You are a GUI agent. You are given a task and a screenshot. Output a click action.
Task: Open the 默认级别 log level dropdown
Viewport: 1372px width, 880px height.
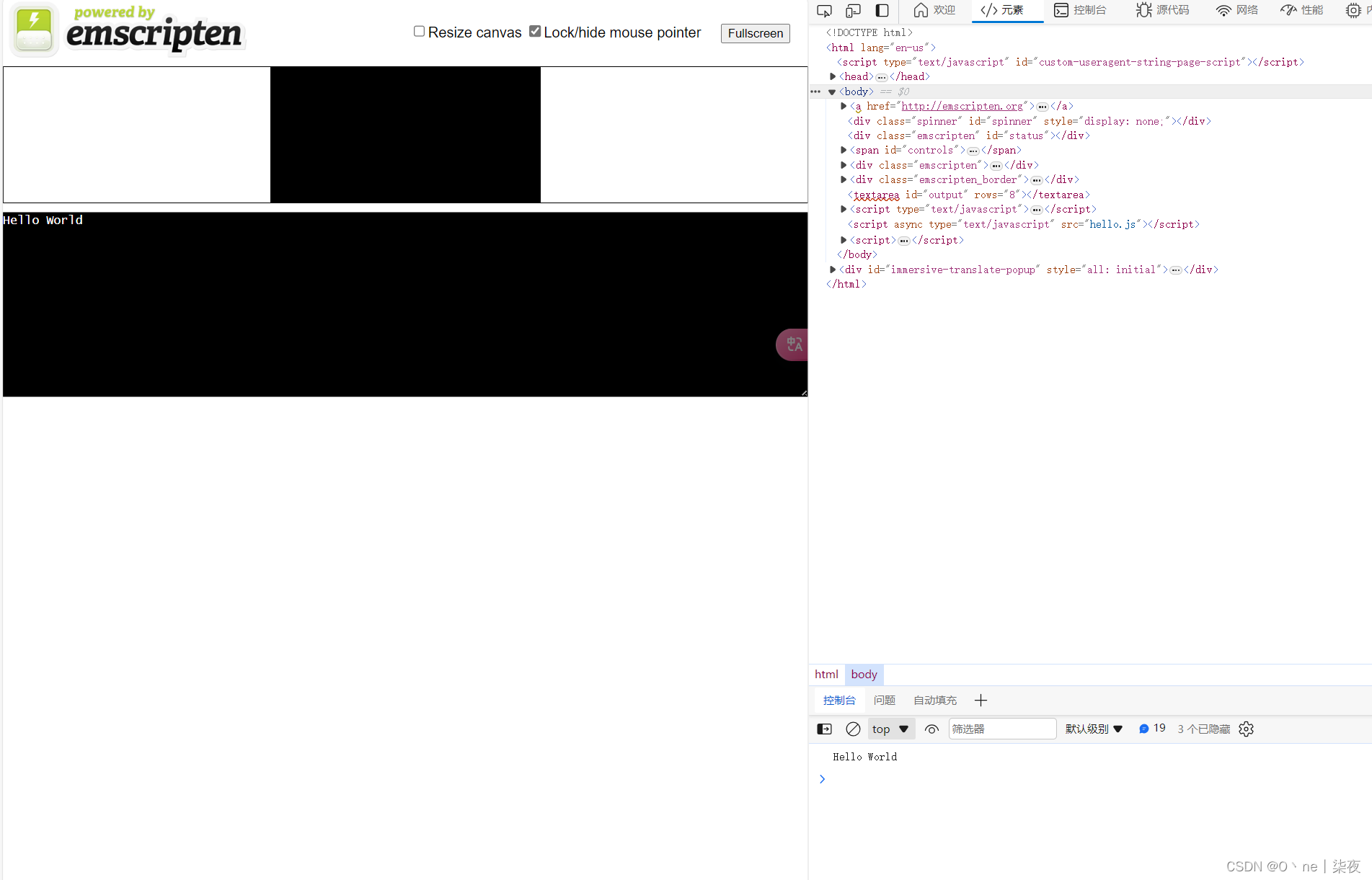pyautogui.click(x=1094, y=729)
